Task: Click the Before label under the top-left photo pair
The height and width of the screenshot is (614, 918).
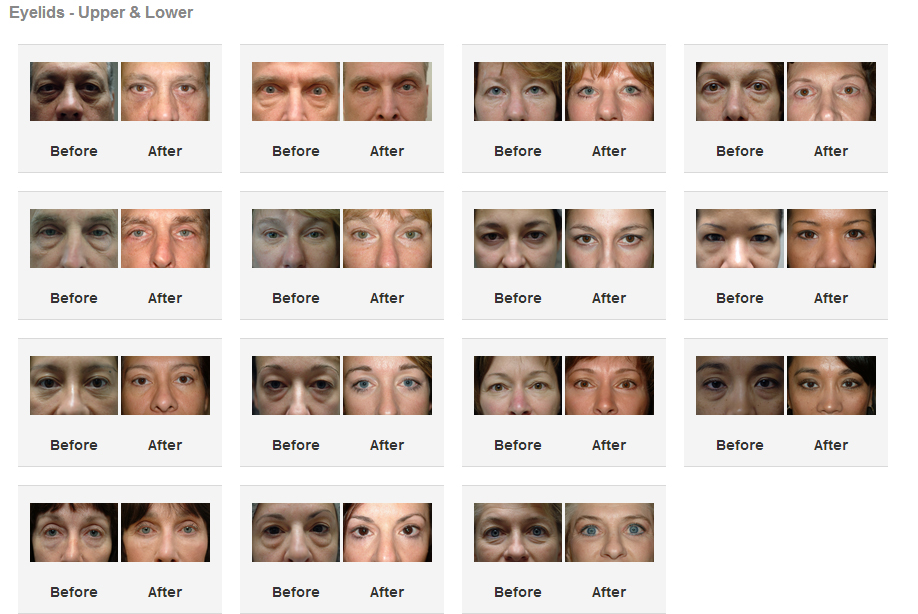Action: [x=74, y=151]
